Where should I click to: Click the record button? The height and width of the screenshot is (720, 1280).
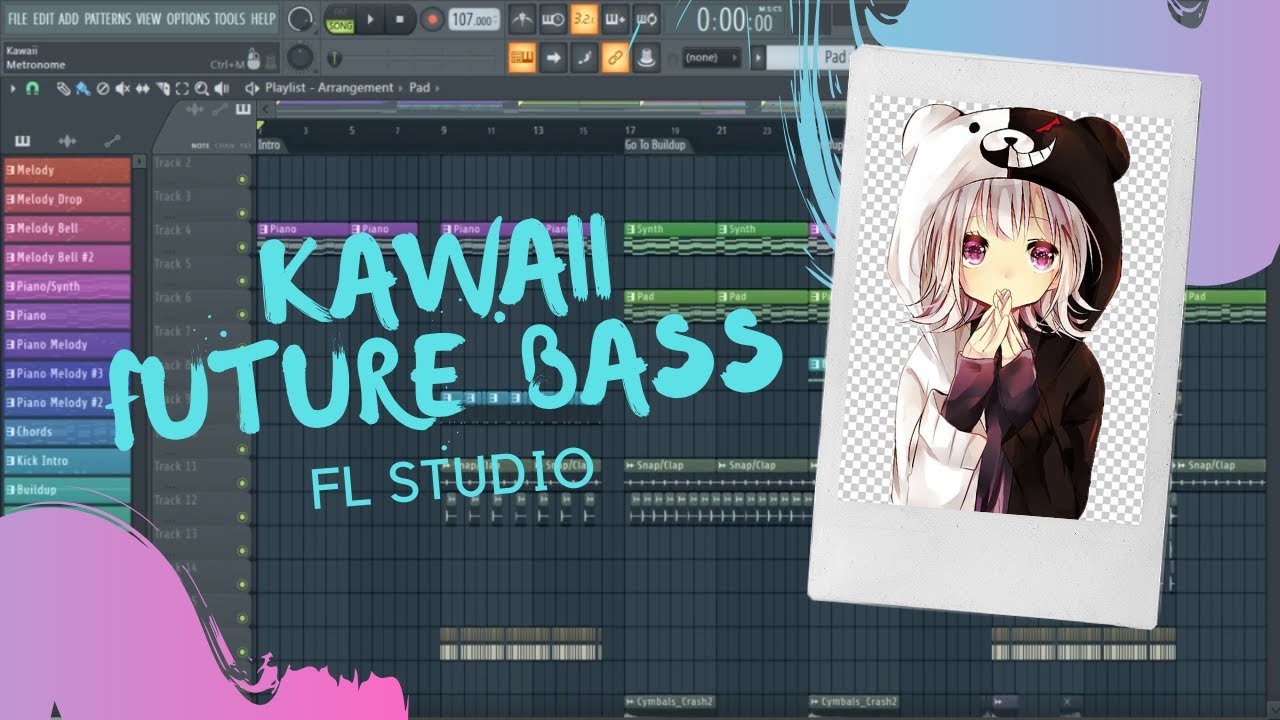tap(432, 19)
